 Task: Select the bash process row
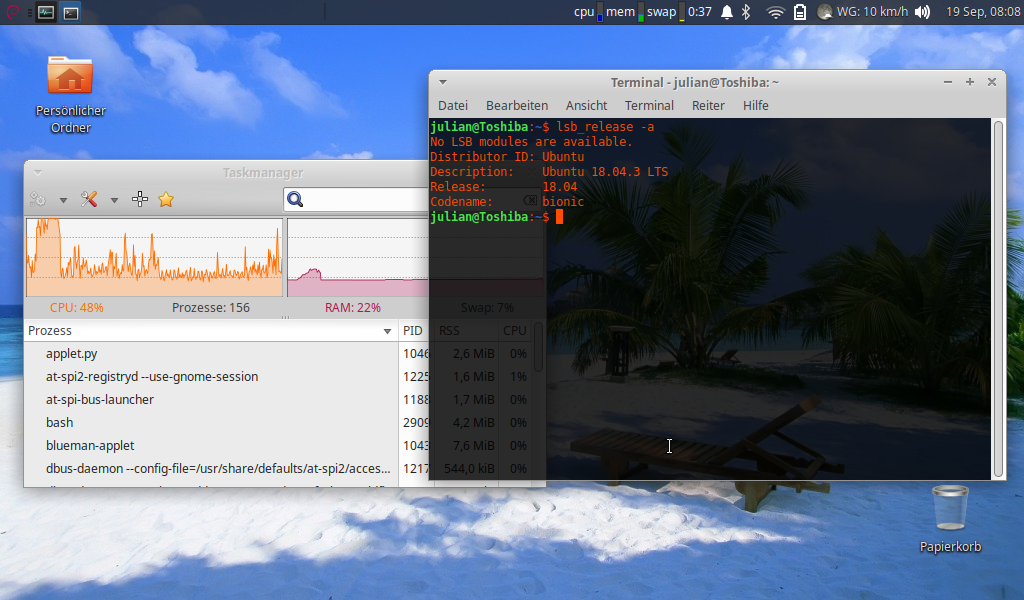tap(278, 422)
